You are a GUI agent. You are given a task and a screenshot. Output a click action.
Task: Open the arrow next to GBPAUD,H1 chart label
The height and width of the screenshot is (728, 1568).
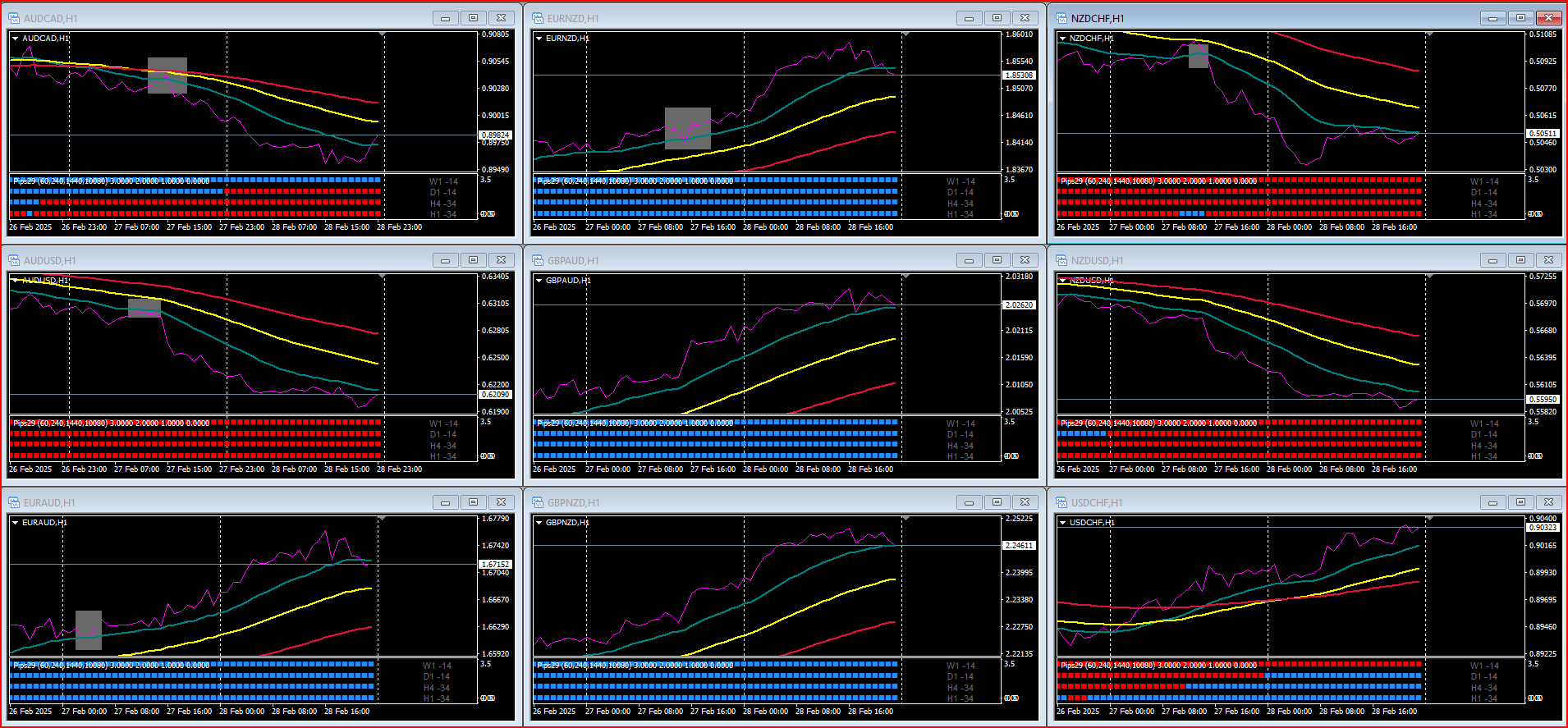pyautogui.click(x=539, y=280)
